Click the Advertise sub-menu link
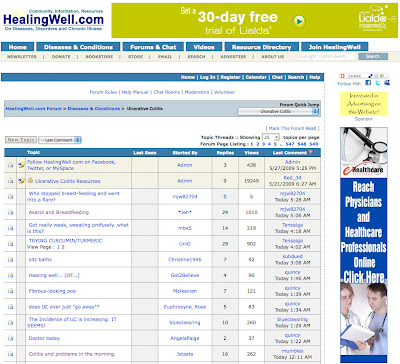 233,57
